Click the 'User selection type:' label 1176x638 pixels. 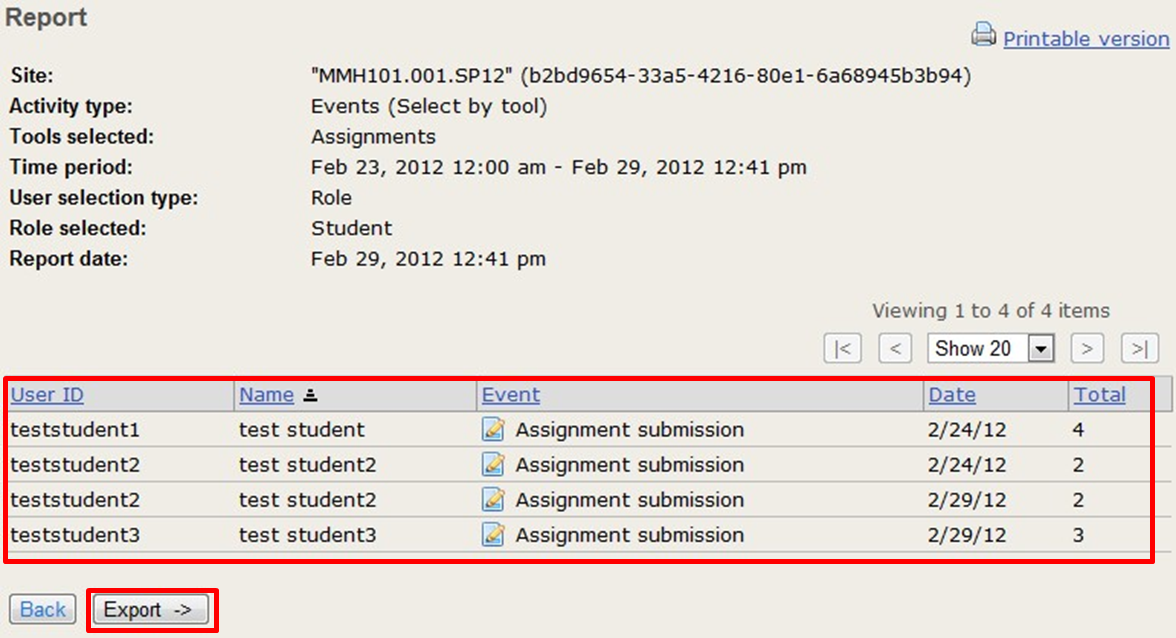click(104, 198)
